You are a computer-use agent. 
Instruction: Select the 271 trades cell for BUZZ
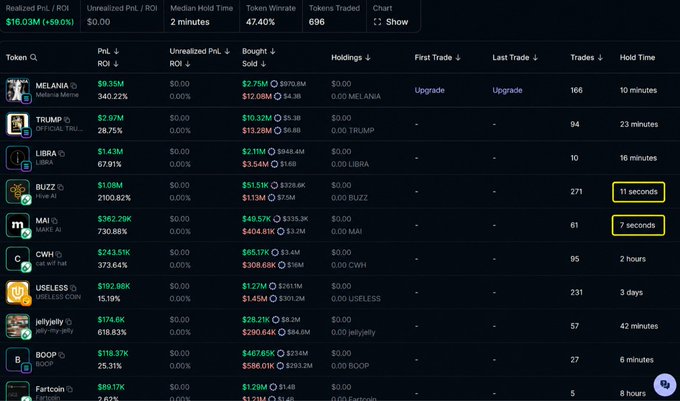(x=576, y=192)
